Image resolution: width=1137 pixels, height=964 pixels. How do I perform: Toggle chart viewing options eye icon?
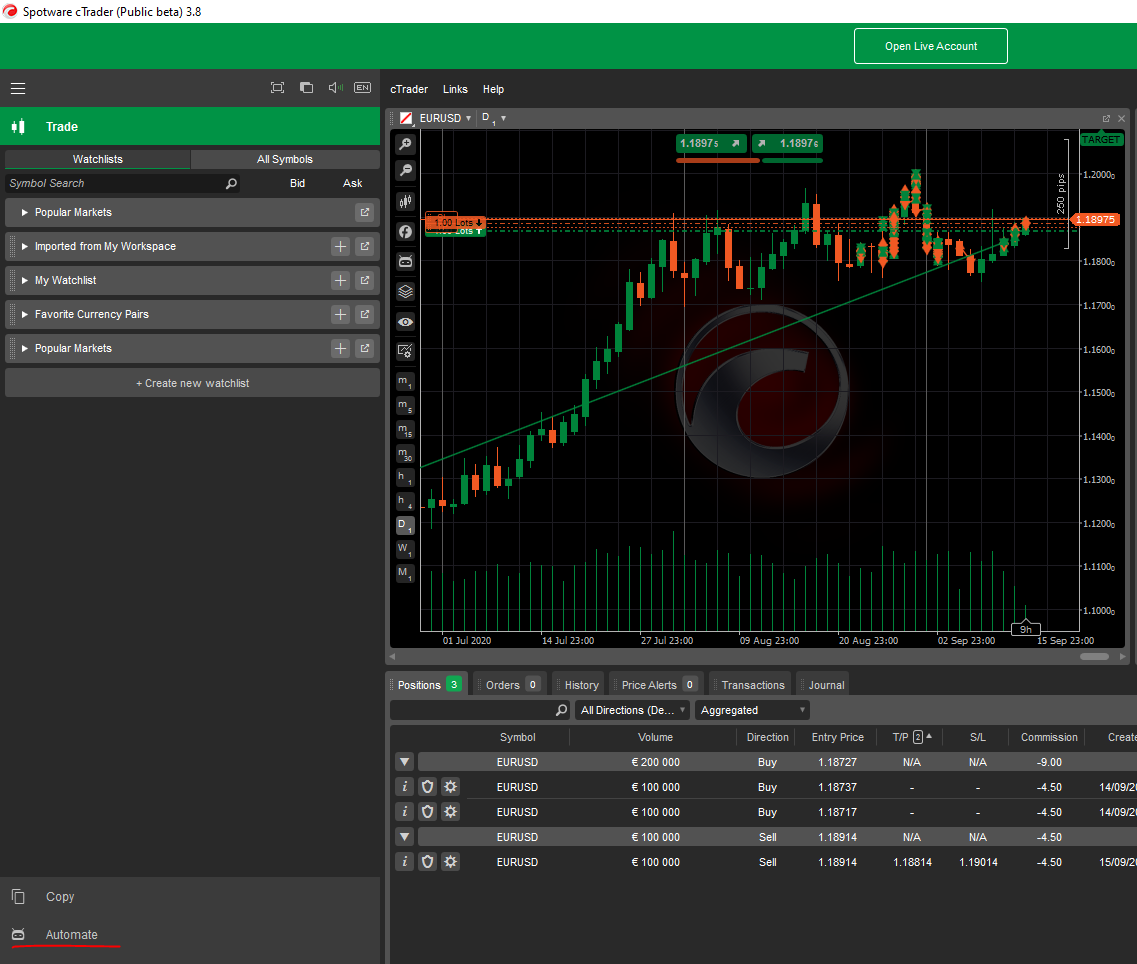pyautogui.click(x=405, y=321)
